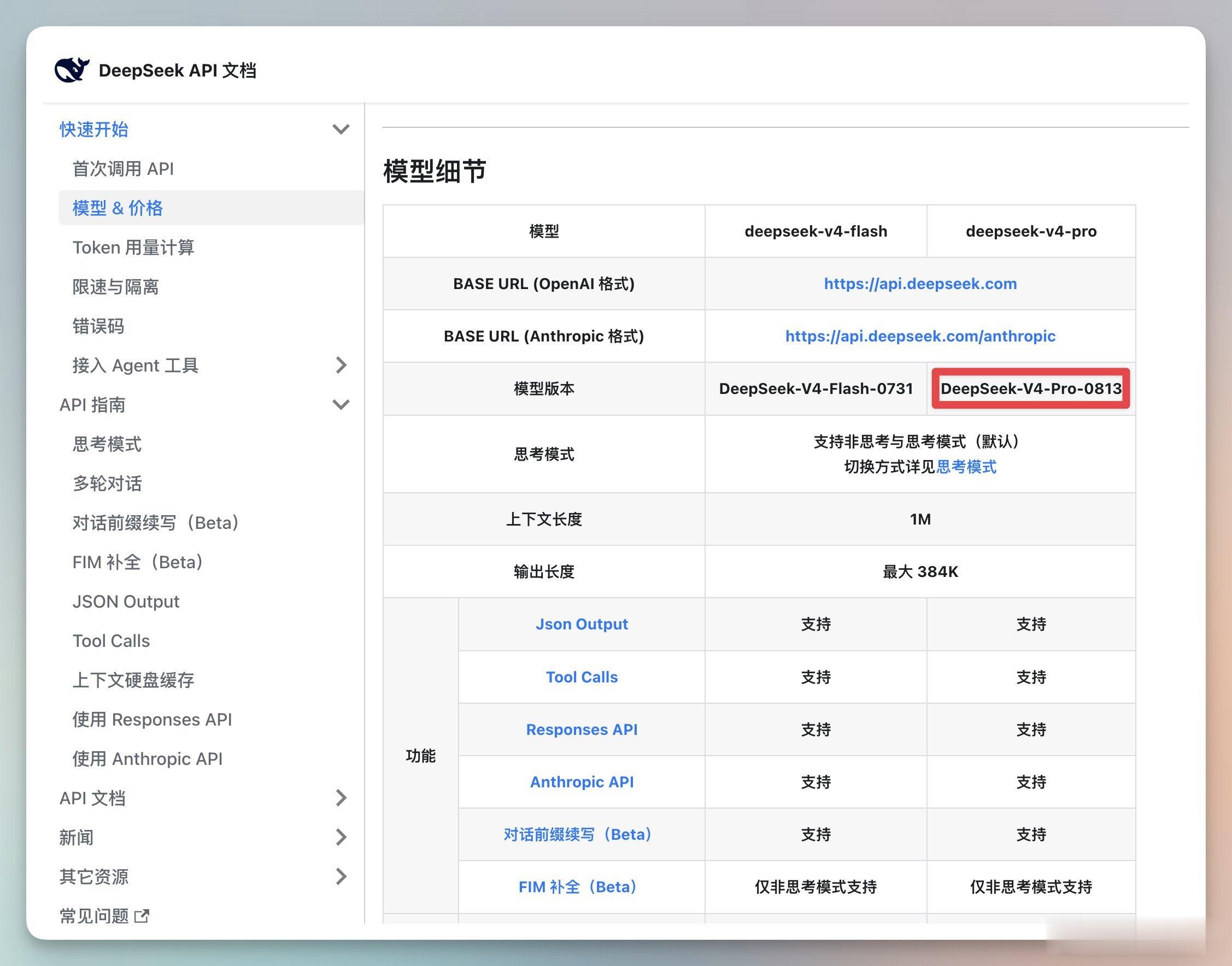The width and height of the screenshot is (1232, 966).
Task: Open 接入 Agent 工具 sidebar item
Action: pyautogui.click(x=136, y=366)
